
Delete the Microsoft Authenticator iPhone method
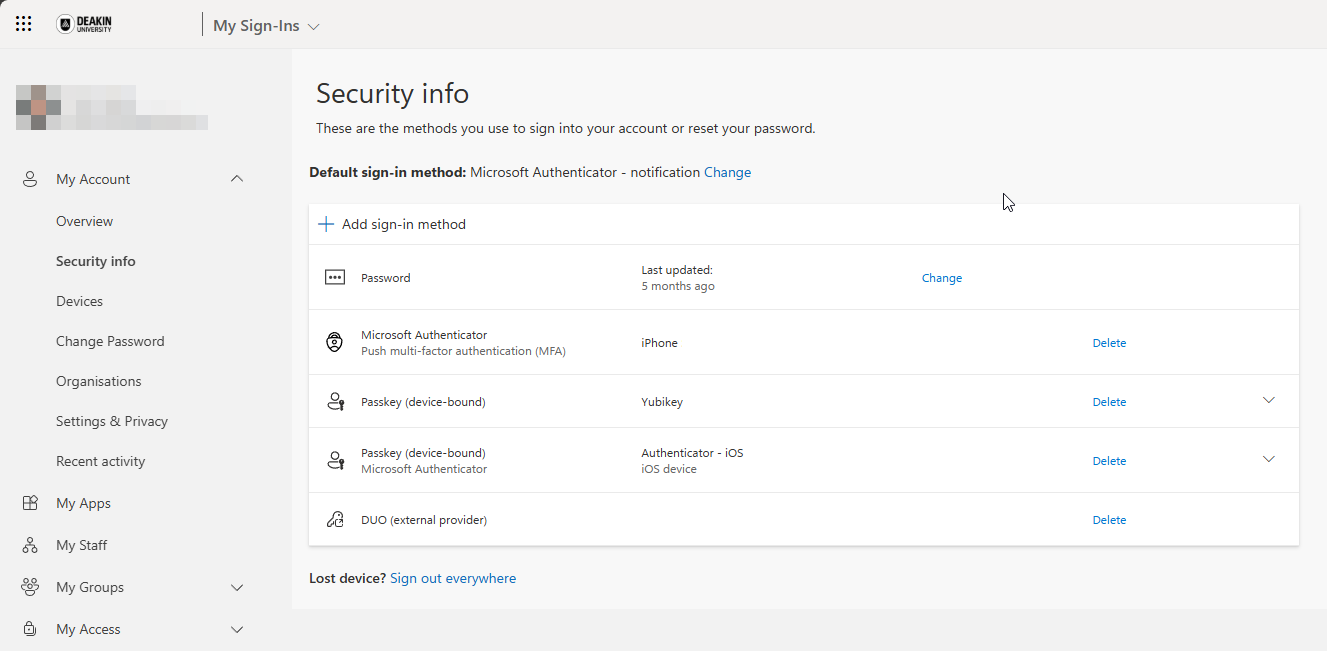(x=1109, y=343)
